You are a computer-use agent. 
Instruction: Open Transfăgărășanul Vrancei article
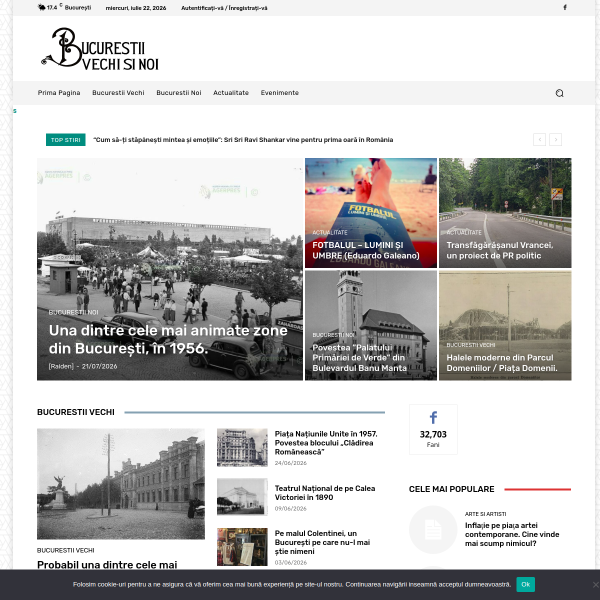[x=500, y=250]
